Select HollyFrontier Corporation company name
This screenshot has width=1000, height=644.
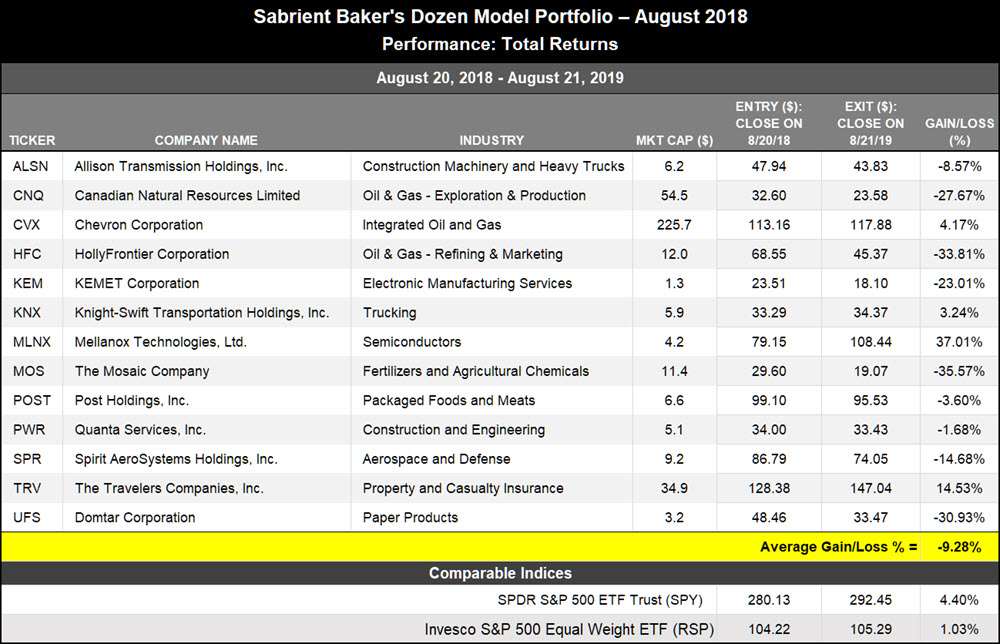(152, 254)
